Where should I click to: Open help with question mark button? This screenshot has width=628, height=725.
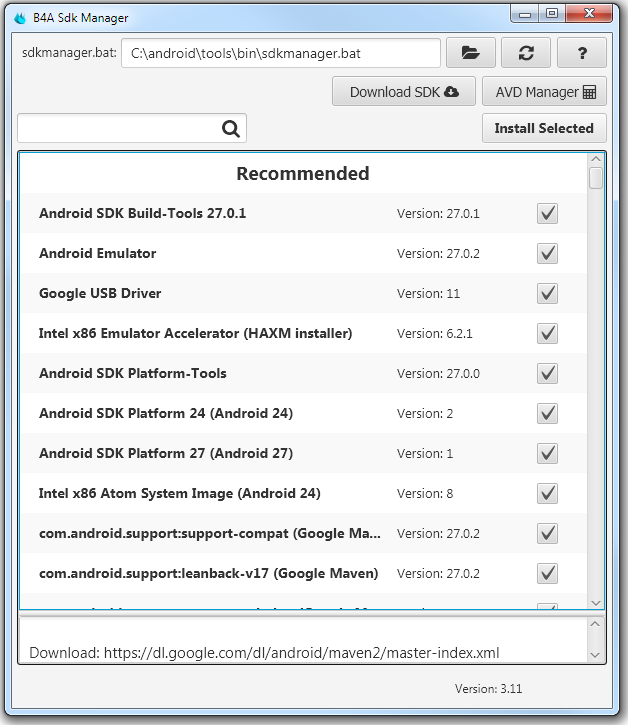click(x=582, y=53)
